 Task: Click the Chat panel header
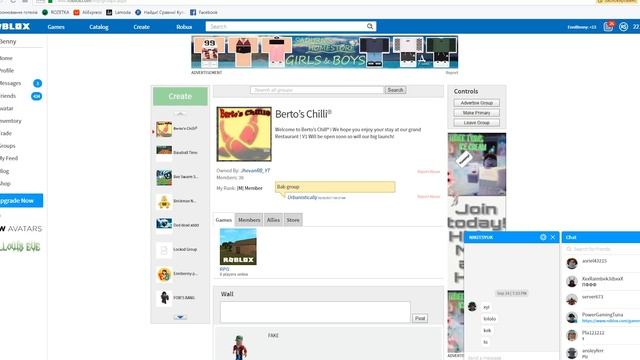click(601, 237)
